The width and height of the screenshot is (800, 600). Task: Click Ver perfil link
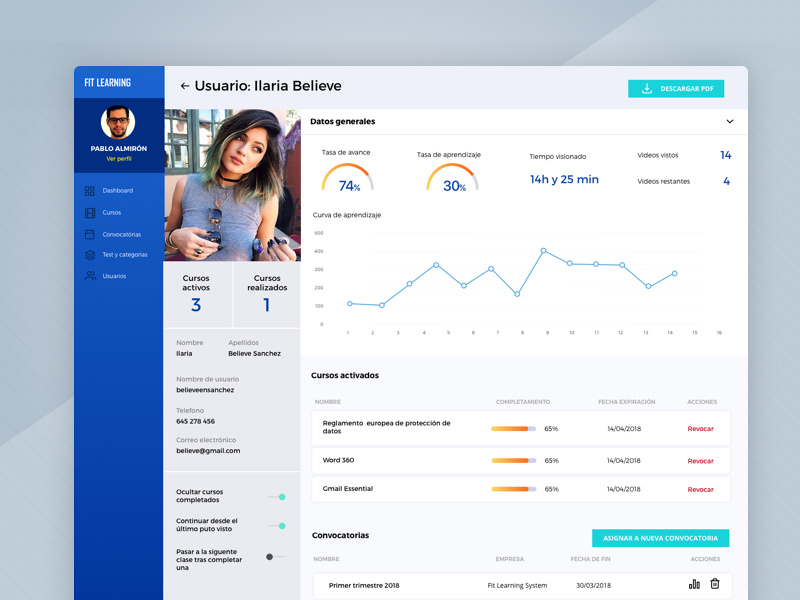click(119, 159)
